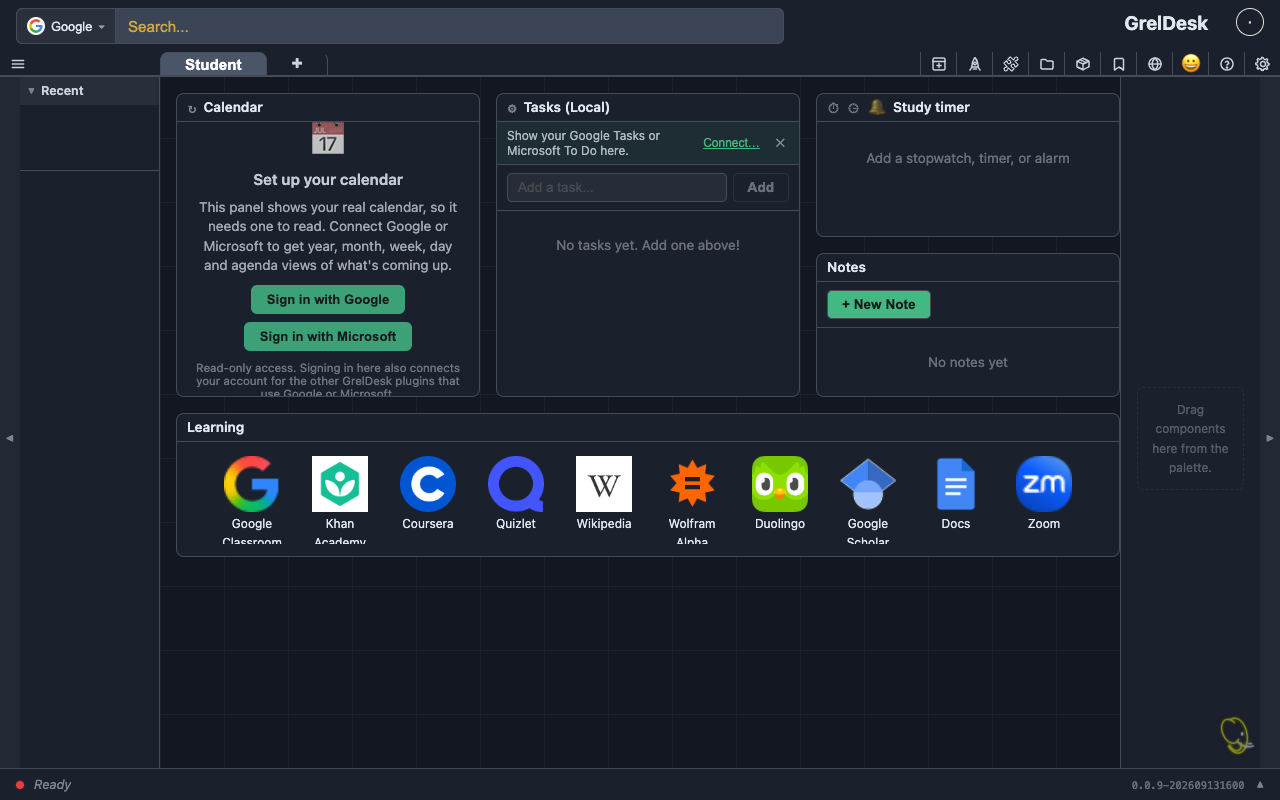Viewport: 1280px width, 800px height.
Task: Open the folder toolbar icon
Action: click(x=1047, y=64)
